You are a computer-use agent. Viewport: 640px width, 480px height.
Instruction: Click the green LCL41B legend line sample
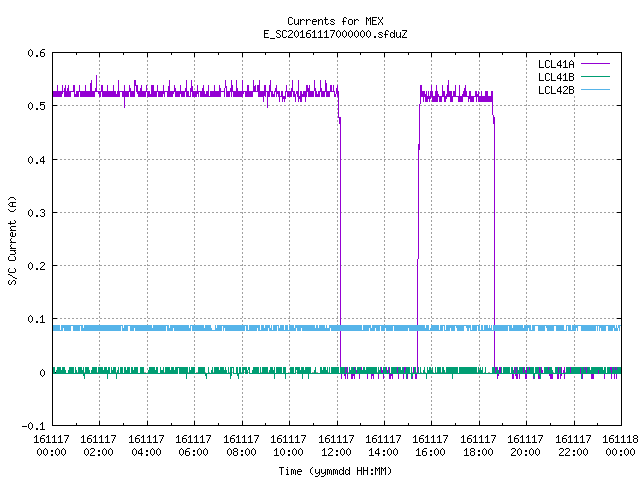(595, 77)
